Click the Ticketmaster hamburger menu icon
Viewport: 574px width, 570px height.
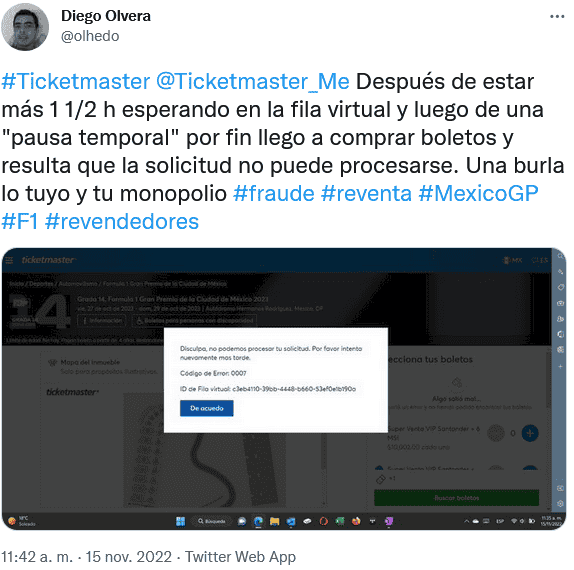click(9, 260)
